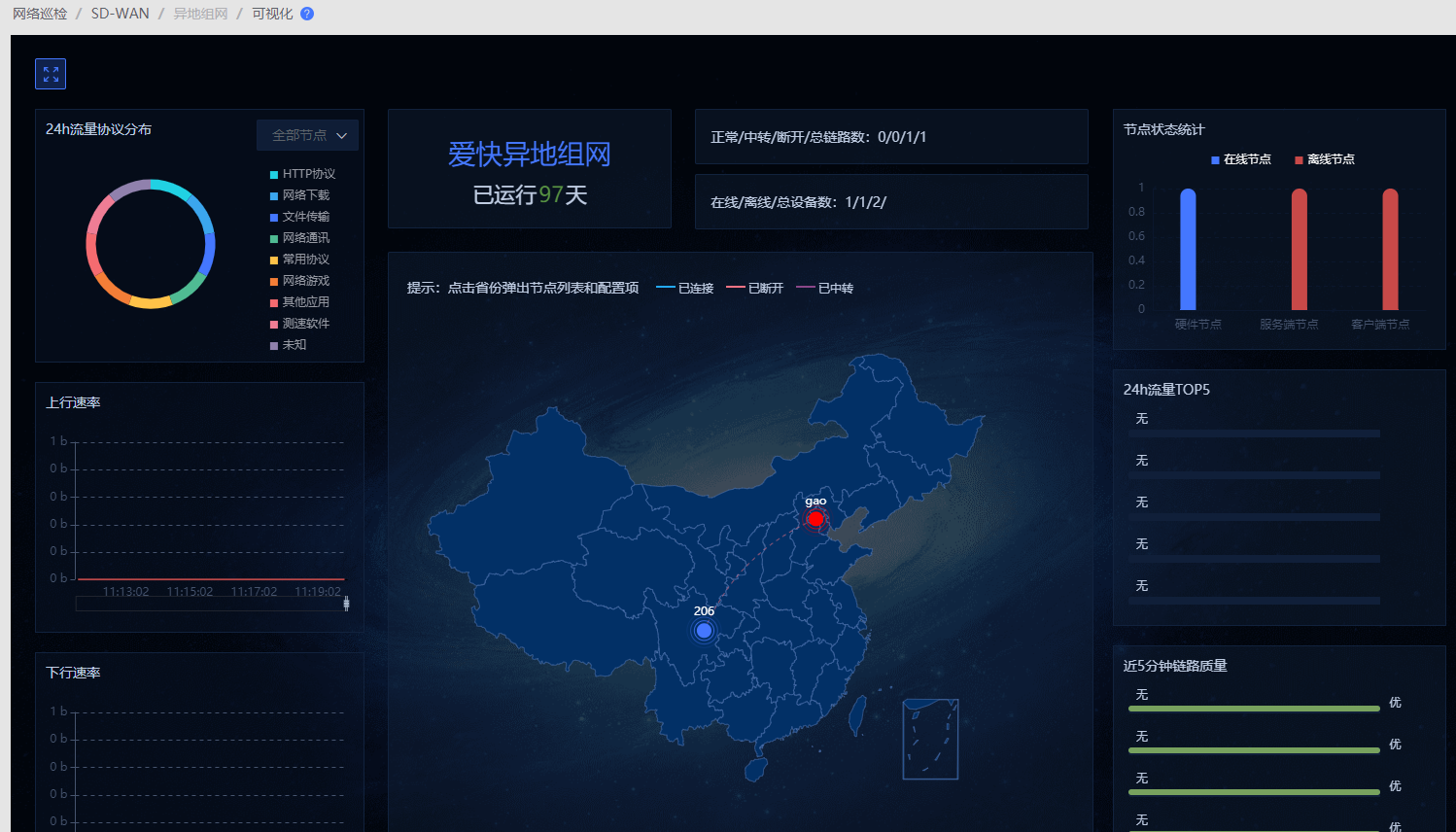Click the 11:19:02 time axis label
Screen dimensions: 1456x832
[318, 592]
